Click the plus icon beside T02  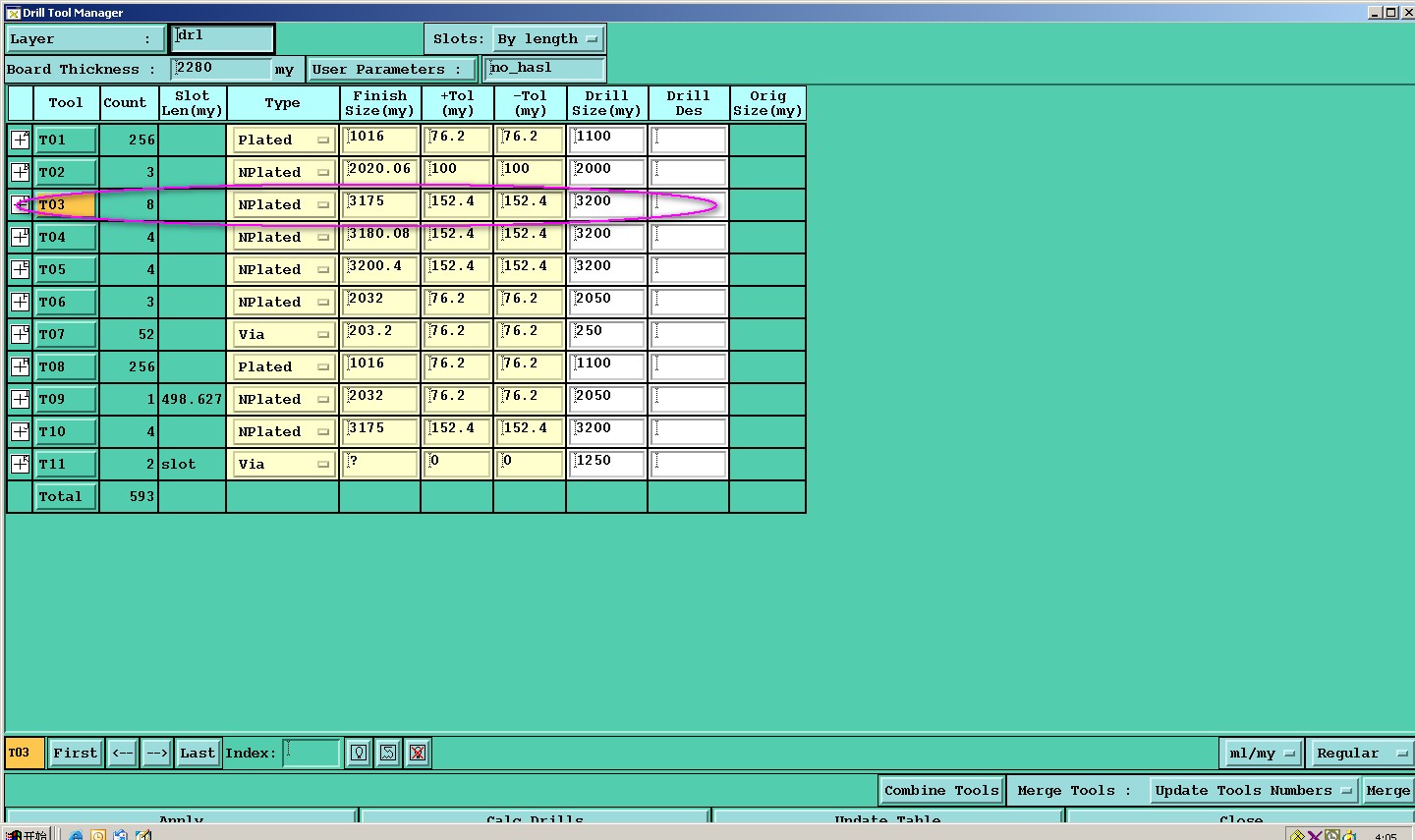[20, 172]
